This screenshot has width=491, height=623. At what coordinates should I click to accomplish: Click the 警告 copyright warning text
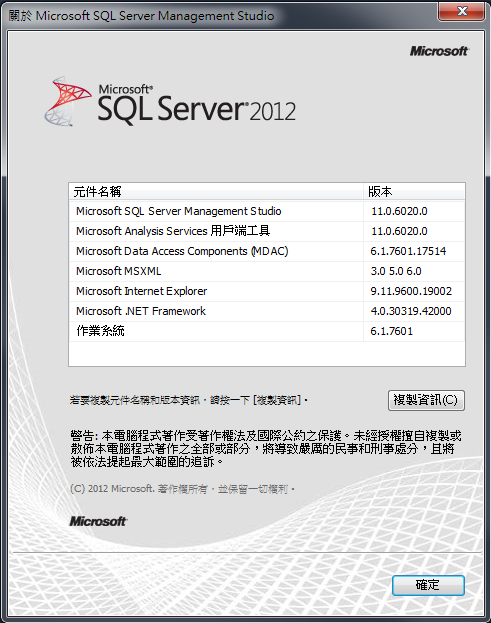click(266, 449)
